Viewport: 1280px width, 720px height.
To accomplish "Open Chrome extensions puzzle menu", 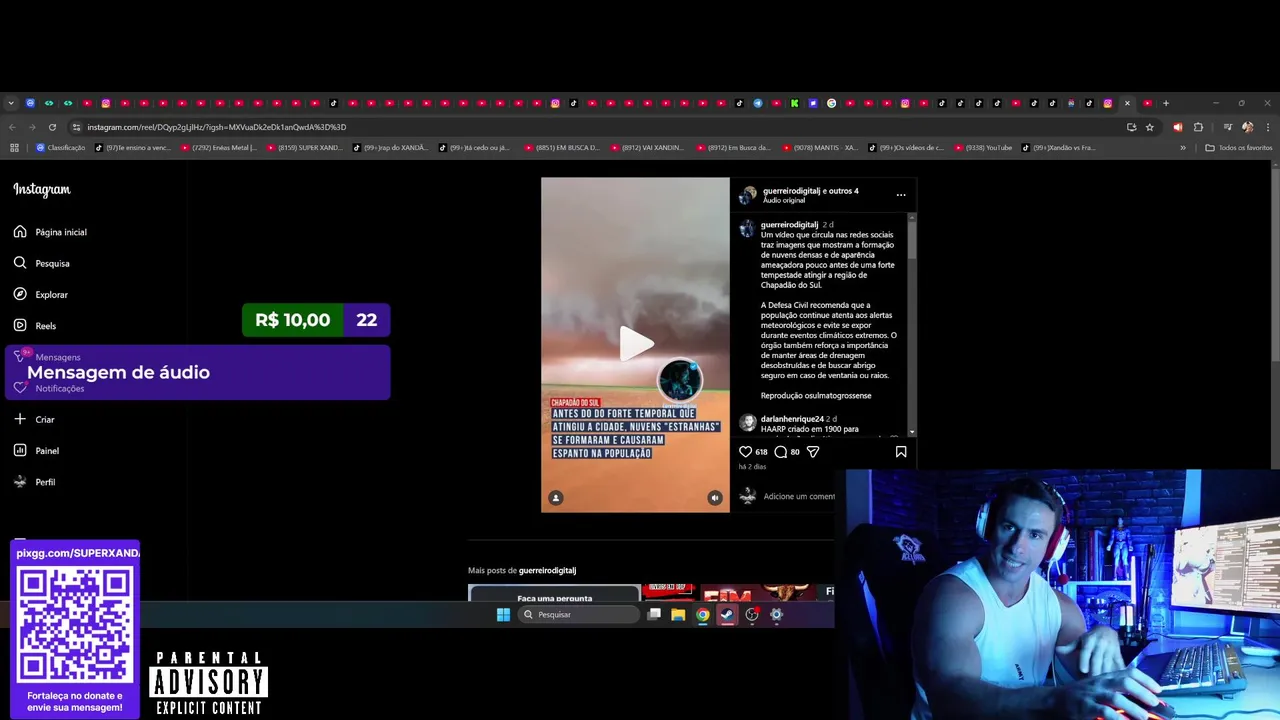I will [1199, 127].
